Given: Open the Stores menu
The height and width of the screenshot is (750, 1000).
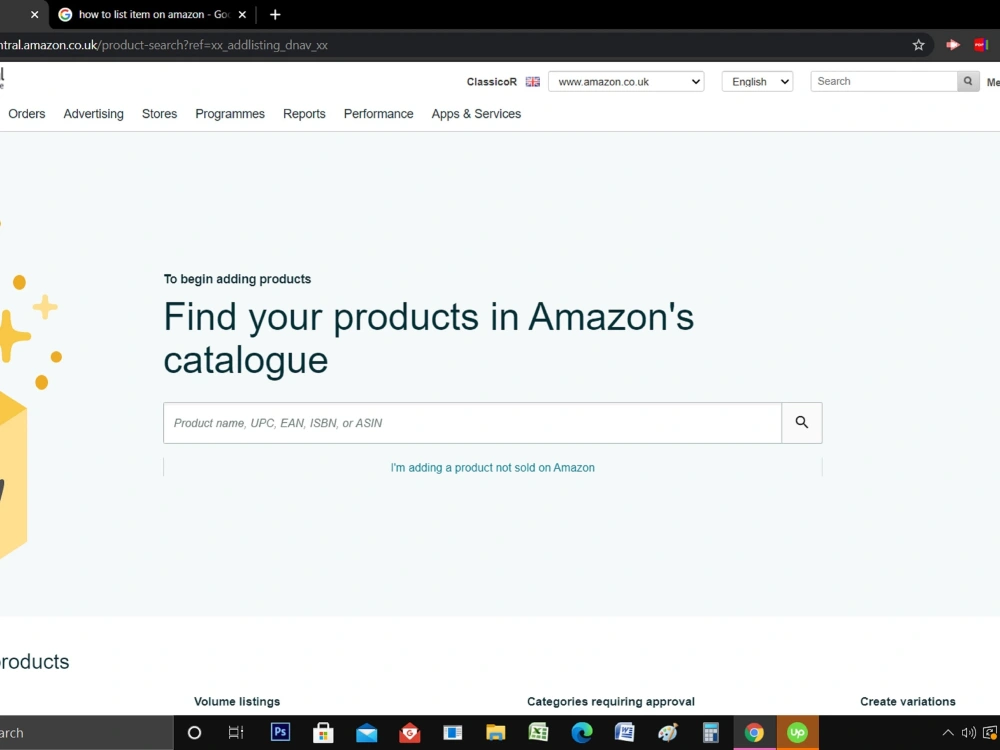Looking at the screenshot, I should pos(159,114).
